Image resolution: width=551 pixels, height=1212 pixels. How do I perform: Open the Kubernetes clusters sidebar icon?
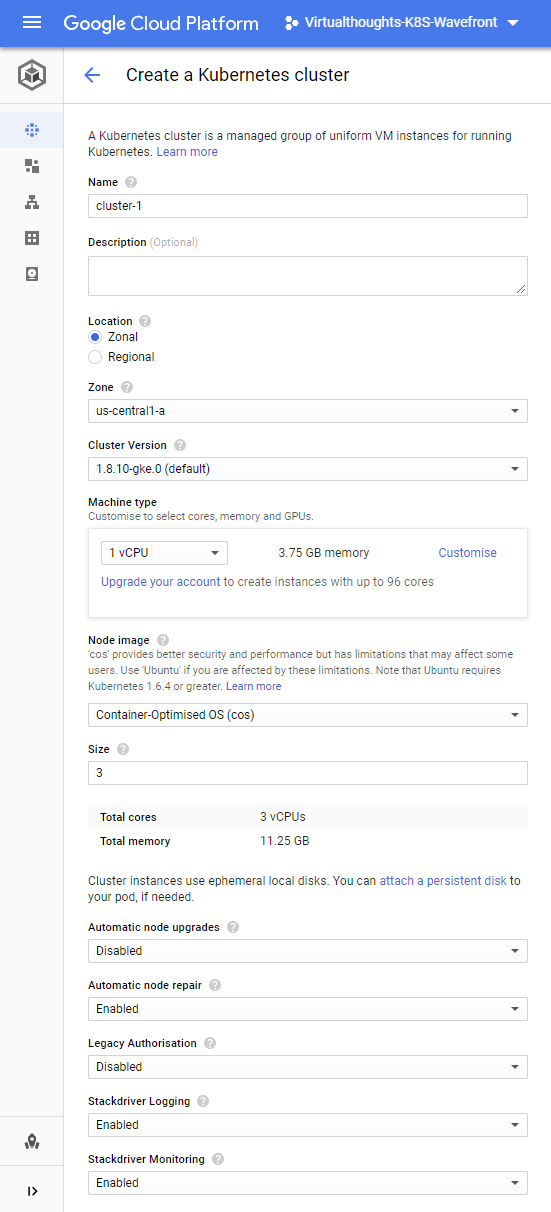click(32, 130)
